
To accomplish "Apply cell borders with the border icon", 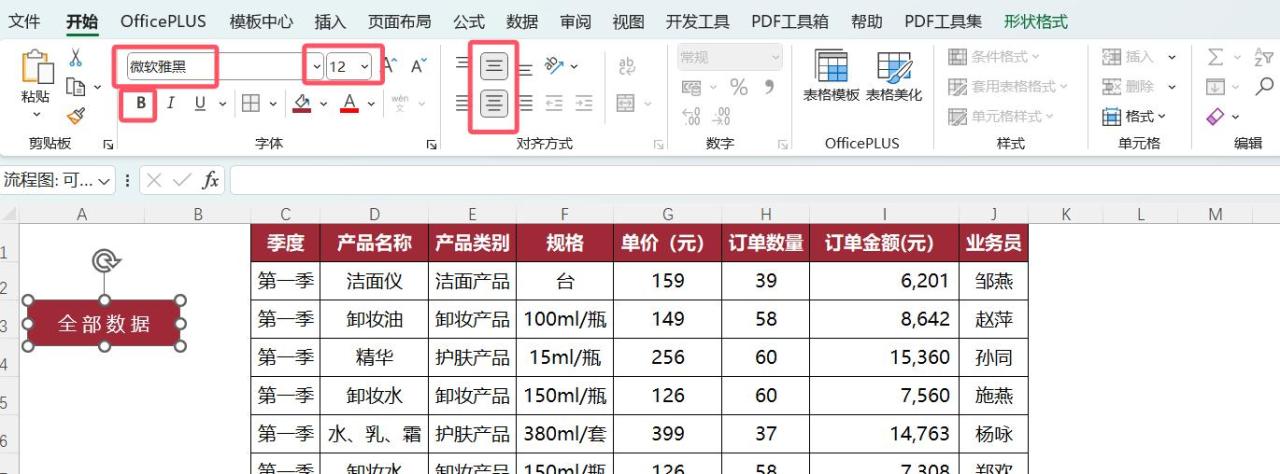I will coord(251,103).
